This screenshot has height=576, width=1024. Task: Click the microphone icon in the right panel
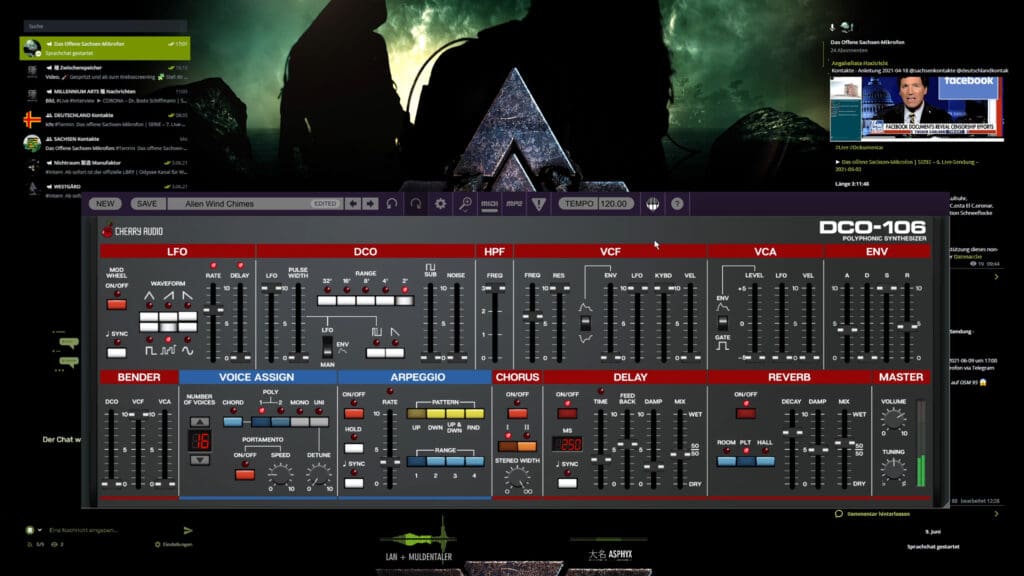click(x=833, y=27)
